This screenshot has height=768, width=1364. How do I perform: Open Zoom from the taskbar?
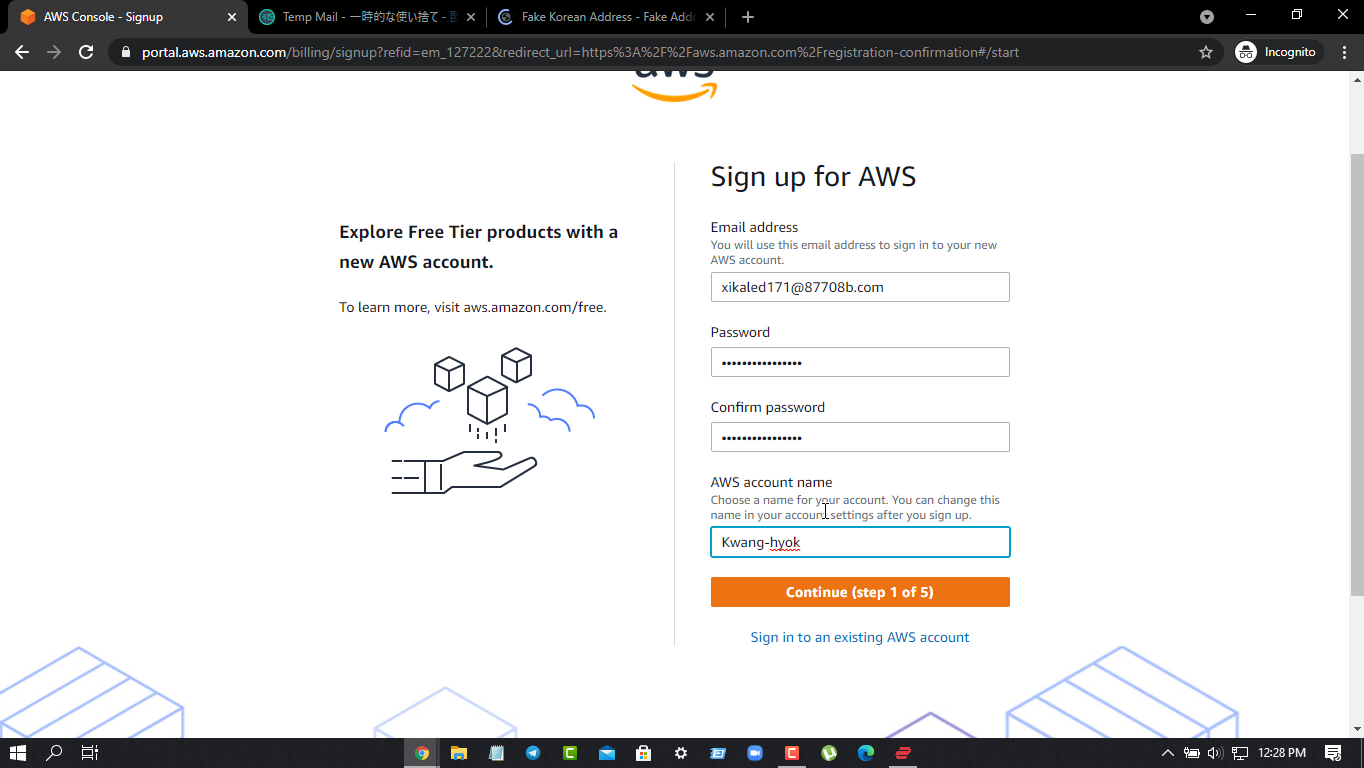[x=755, y=753]
